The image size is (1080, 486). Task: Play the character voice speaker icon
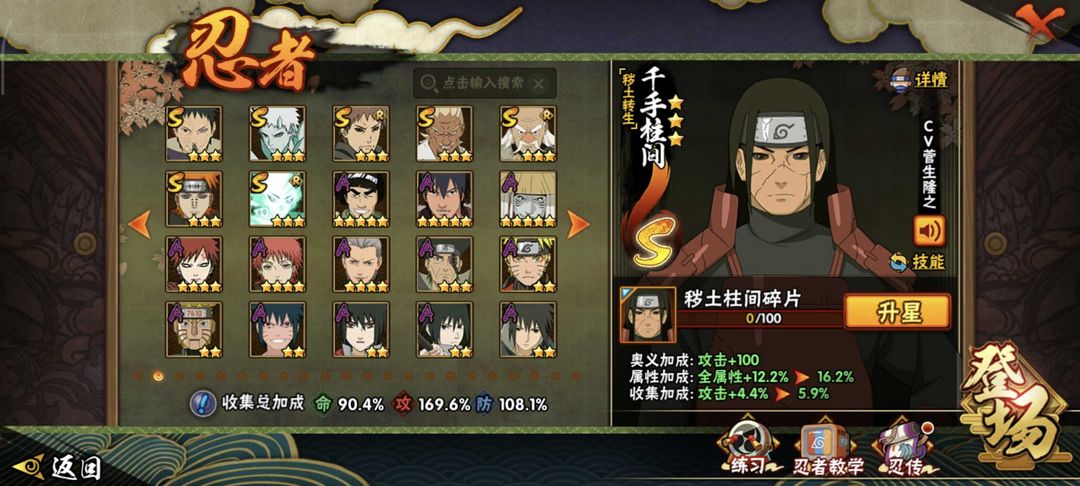(x=929, y=231)
